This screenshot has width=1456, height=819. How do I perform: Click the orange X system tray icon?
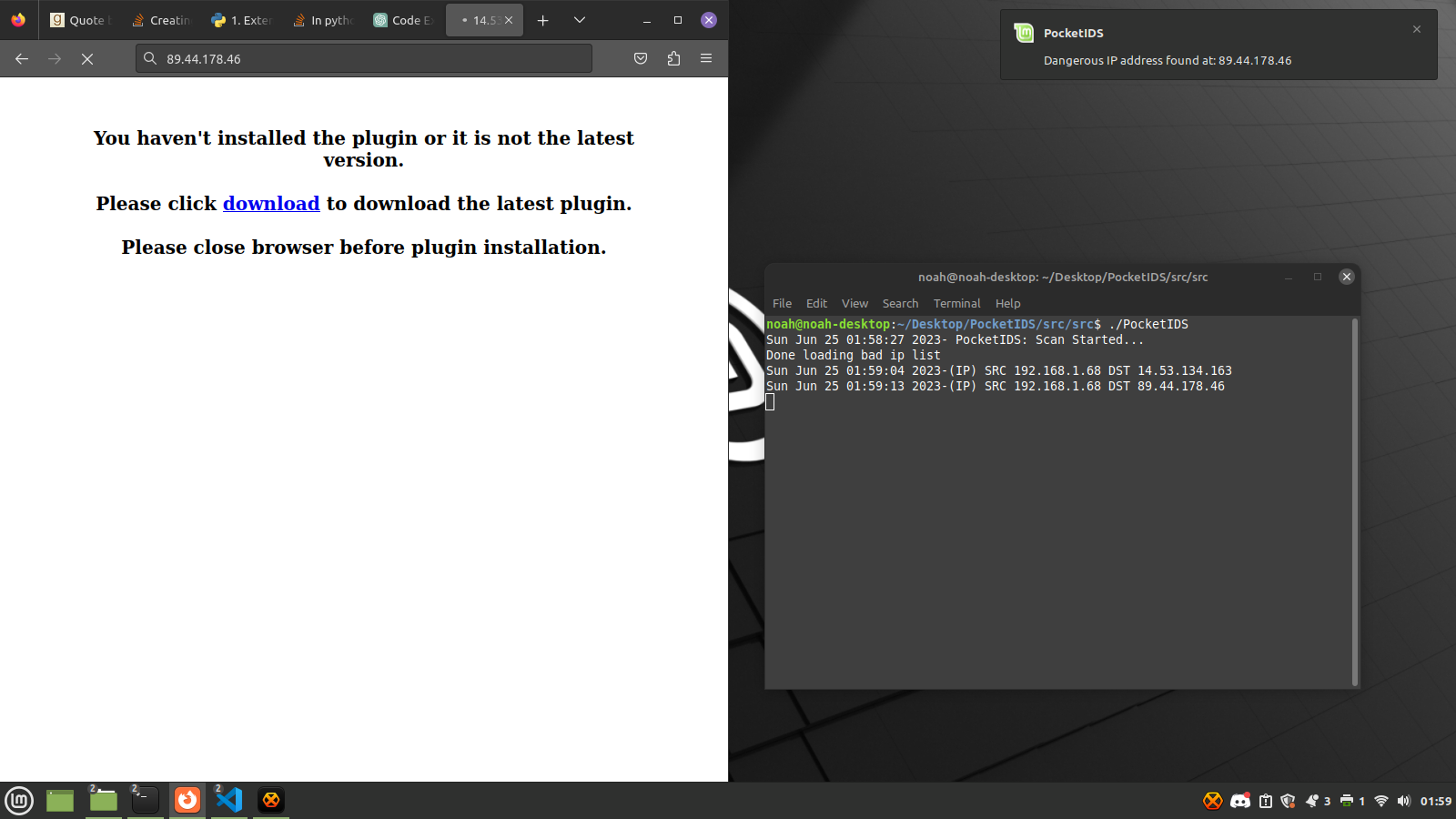[x=1213, y=801]
